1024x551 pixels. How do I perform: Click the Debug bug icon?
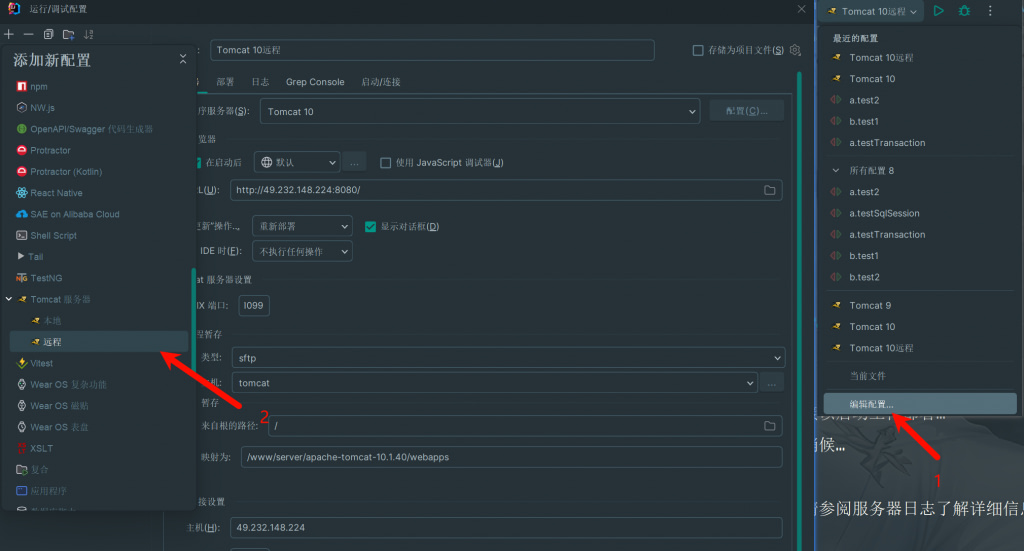click(x=964, y=11)
